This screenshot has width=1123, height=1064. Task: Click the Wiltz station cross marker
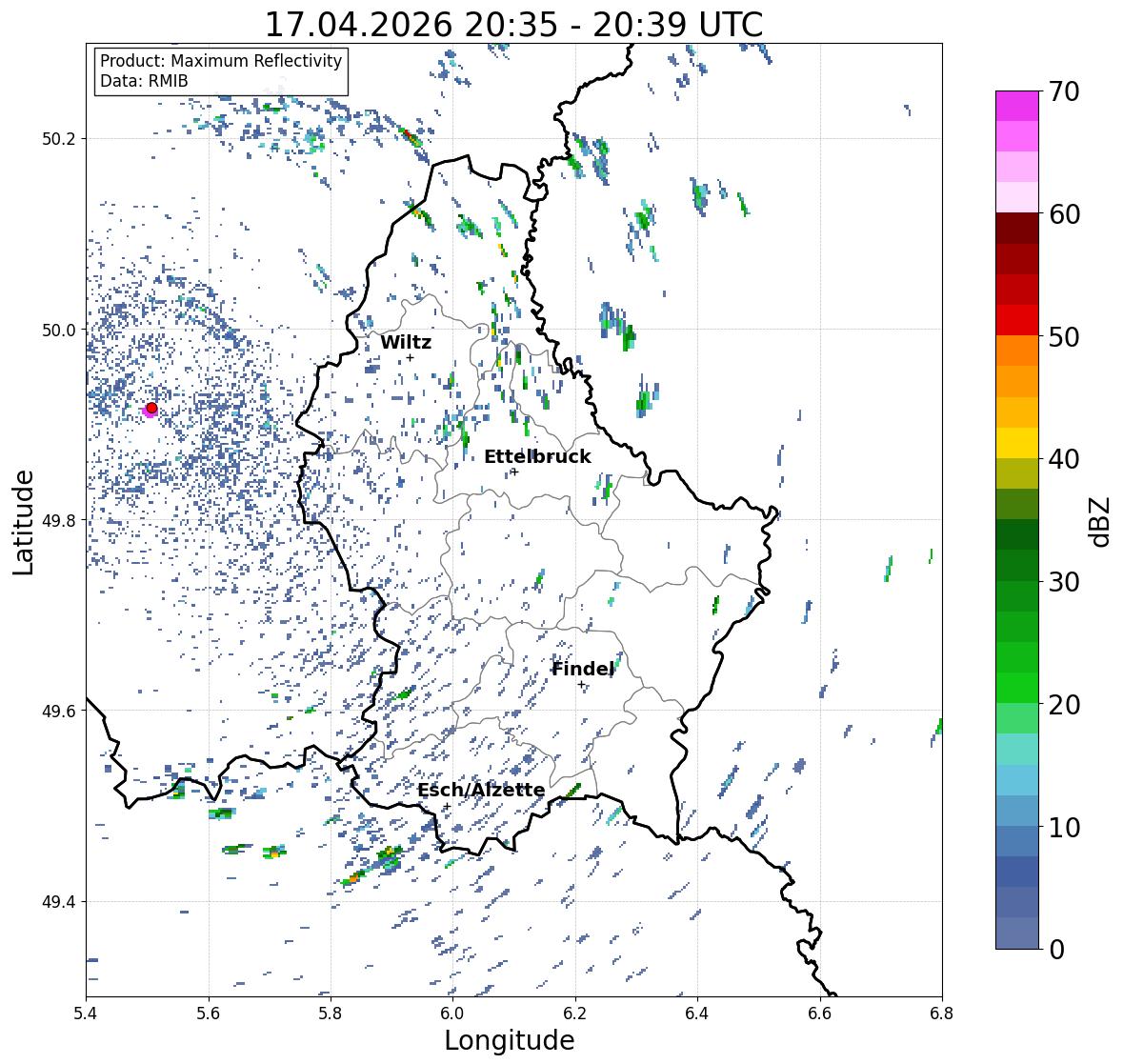(x=410, y=358)
